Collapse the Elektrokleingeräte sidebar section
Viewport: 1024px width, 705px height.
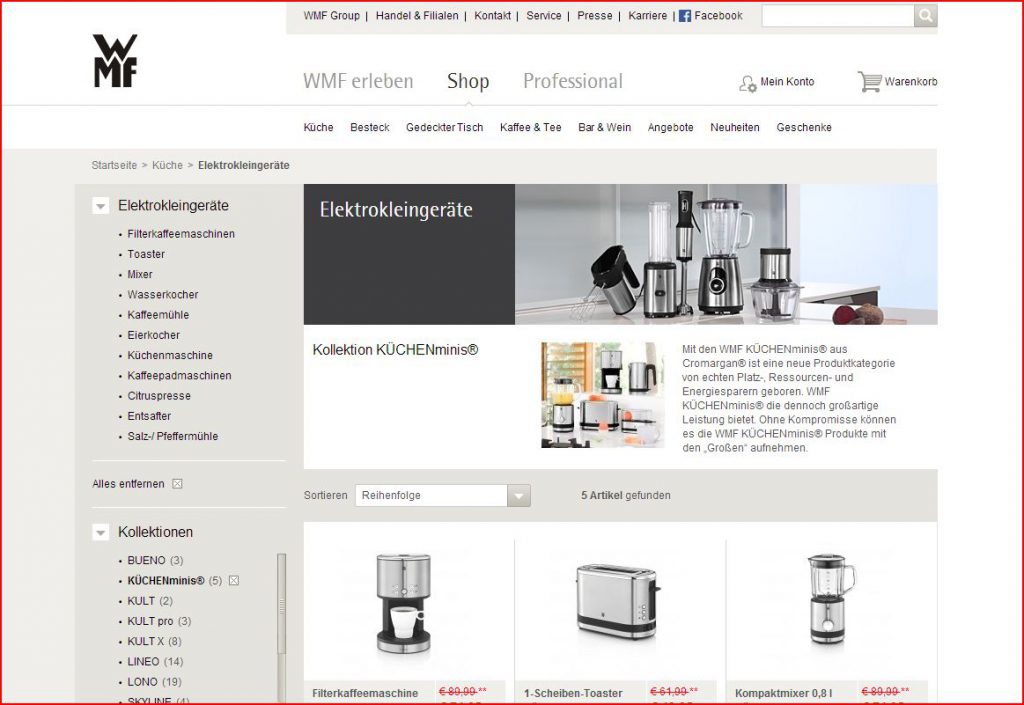point(100,206)
